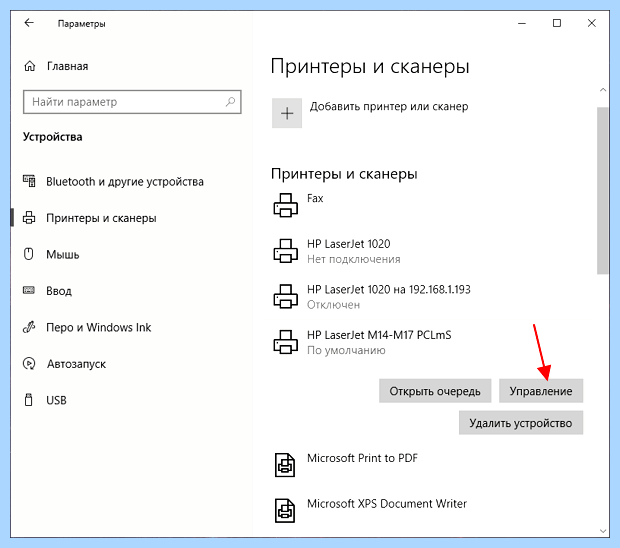Open the Главная home icon
Image resolution: width=620 pixels, height=548 pixels.
point(30,66)
